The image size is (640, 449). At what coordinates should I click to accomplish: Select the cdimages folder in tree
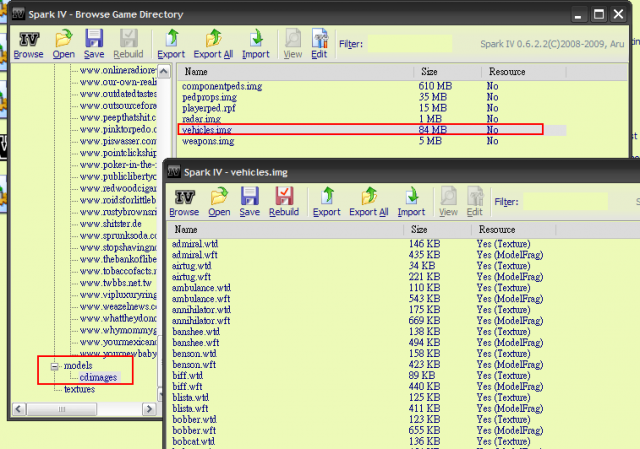pyautogui.click(x=99, y=377)
